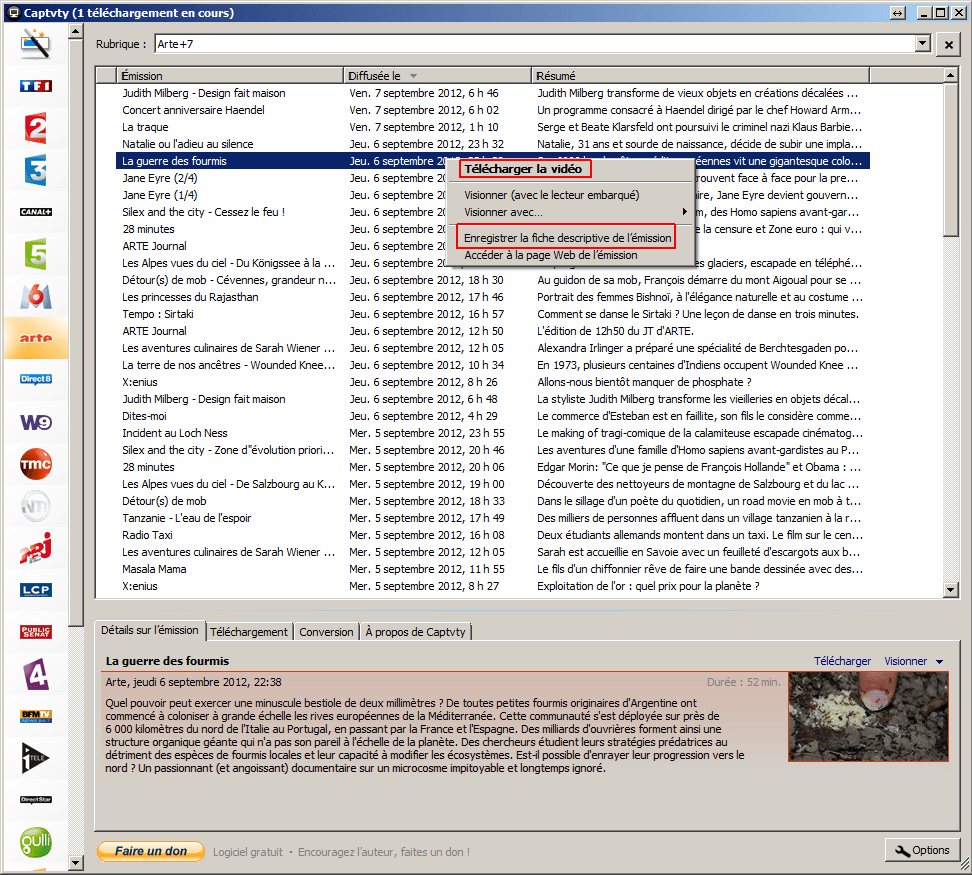This screenshot has height=875, width=972.
Task: Sort by the Résumé column header
Action: (700, 76)
